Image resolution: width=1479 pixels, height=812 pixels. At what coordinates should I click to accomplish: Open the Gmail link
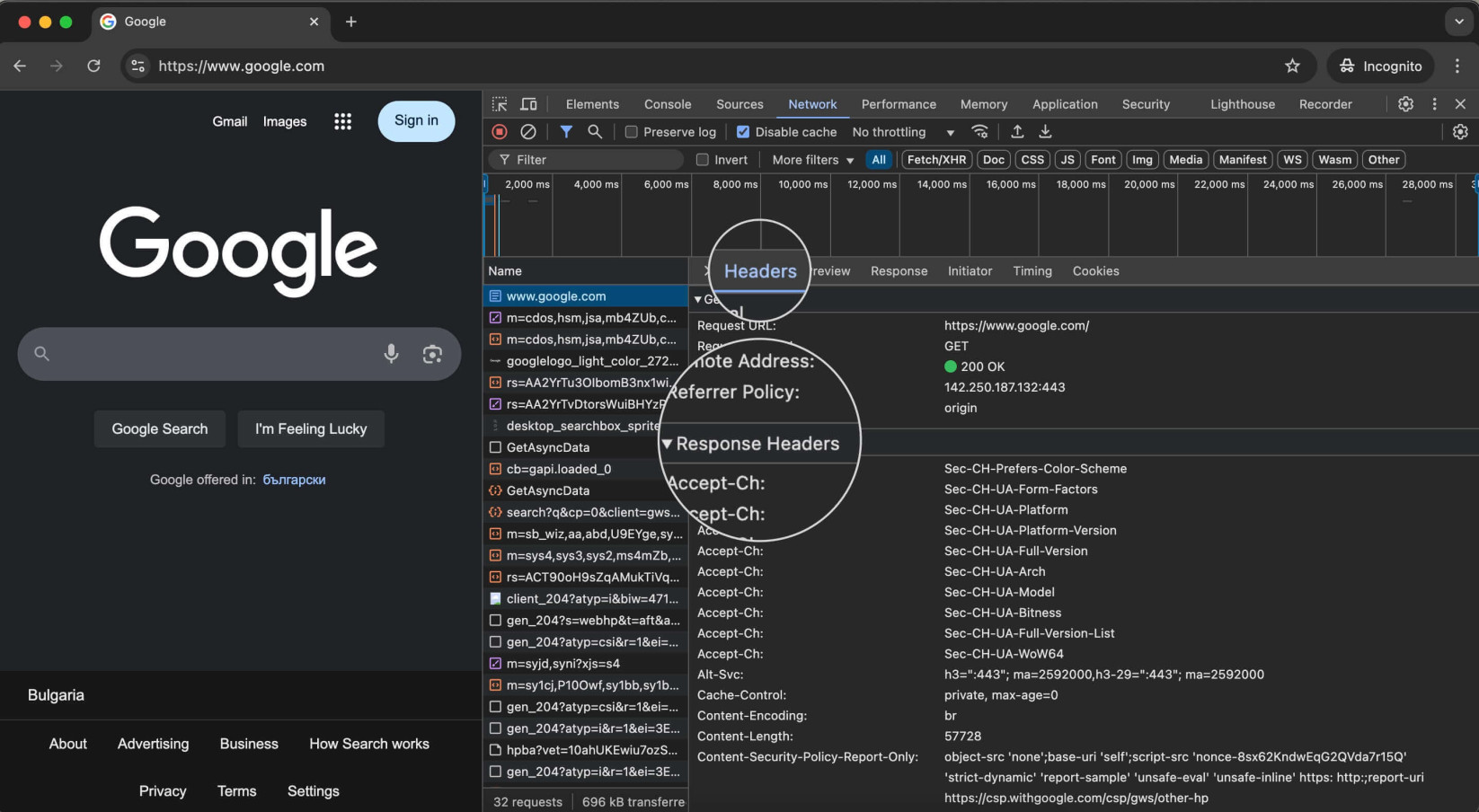230,121
